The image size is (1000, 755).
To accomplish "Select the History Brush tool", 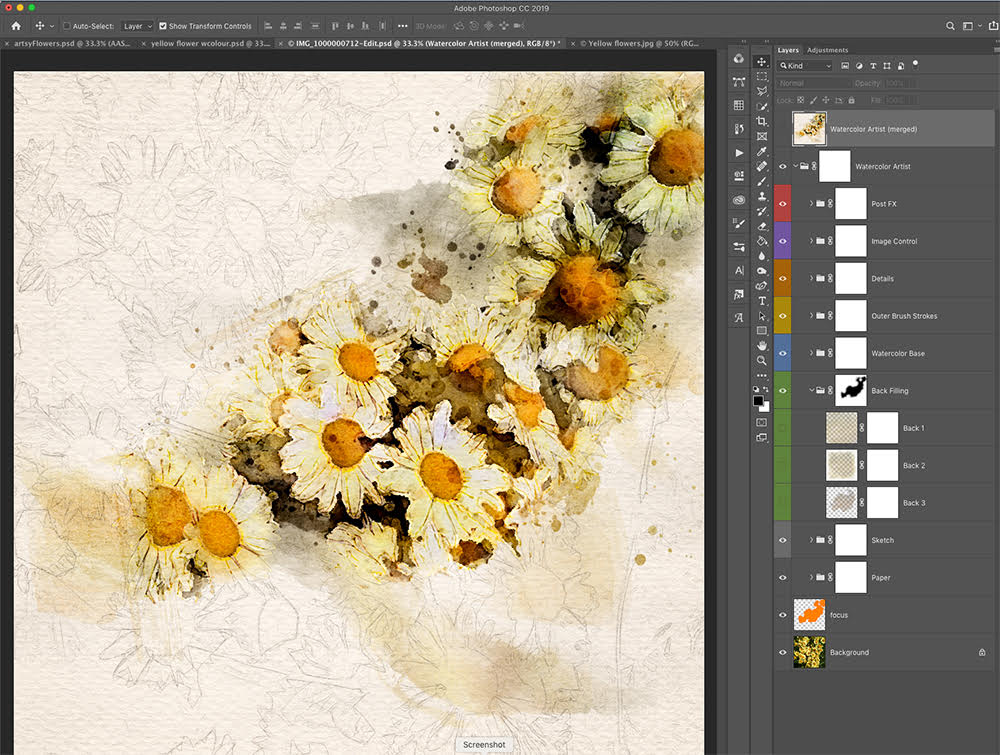I will (x=761, y=211).
